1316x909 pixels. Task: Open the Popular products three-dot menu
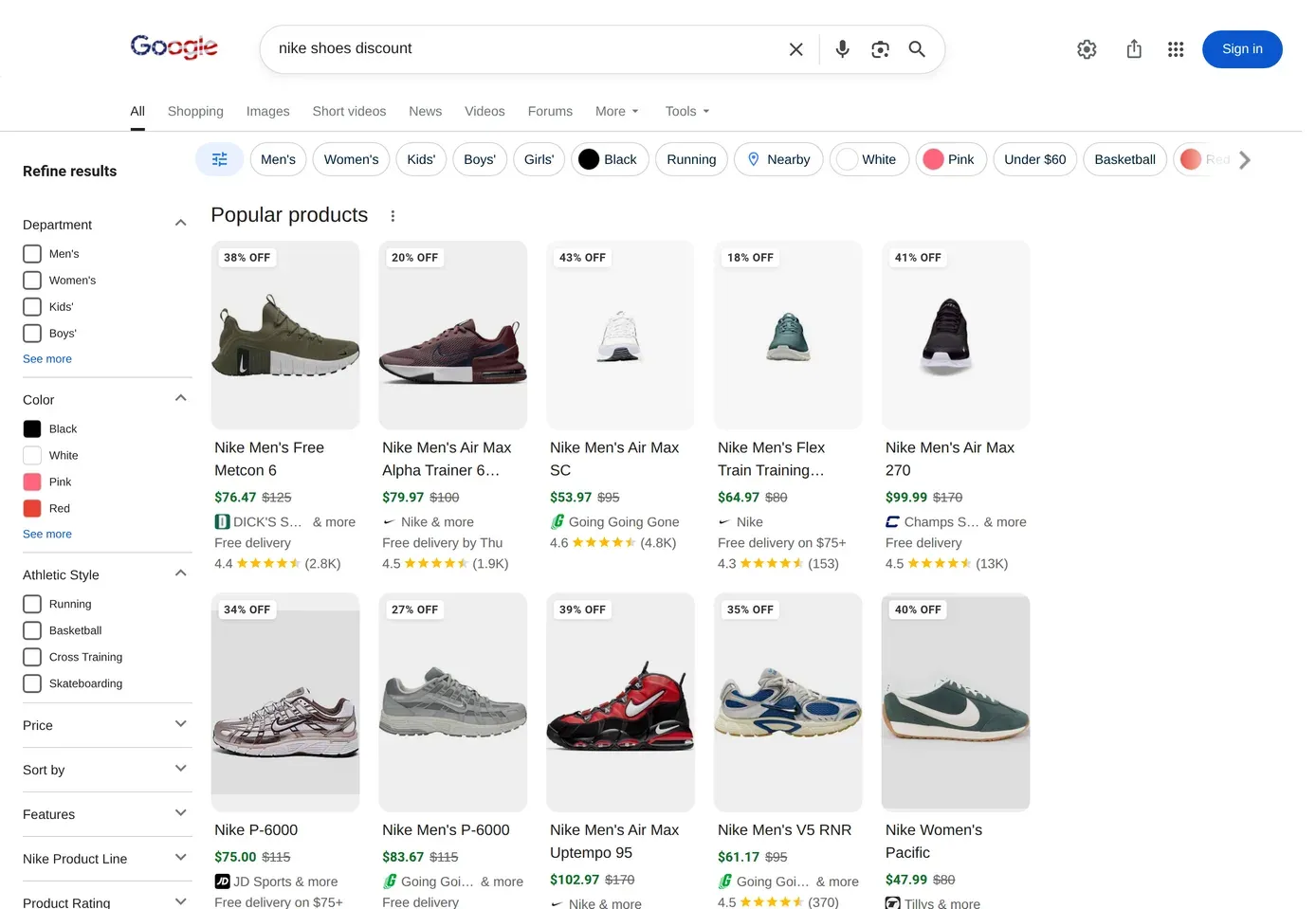point(393,216)
